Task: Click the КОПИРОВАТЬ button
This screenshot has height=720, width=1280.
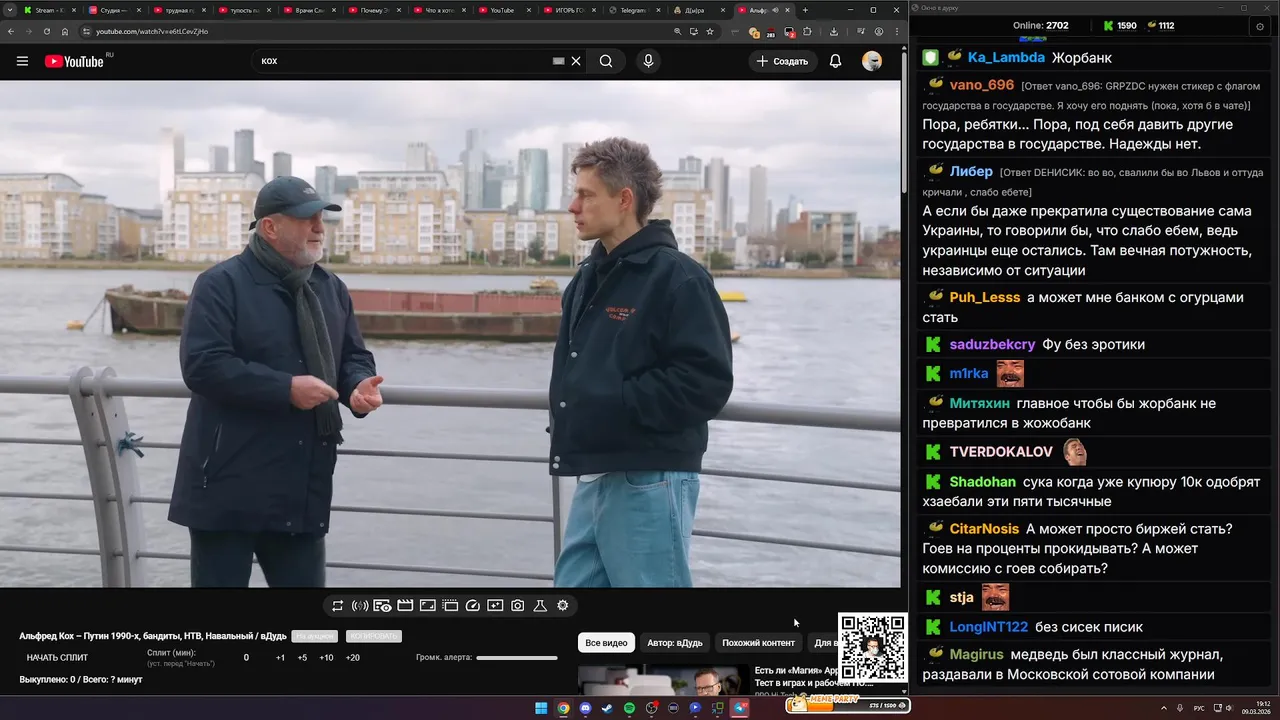Action: point(373,636)
